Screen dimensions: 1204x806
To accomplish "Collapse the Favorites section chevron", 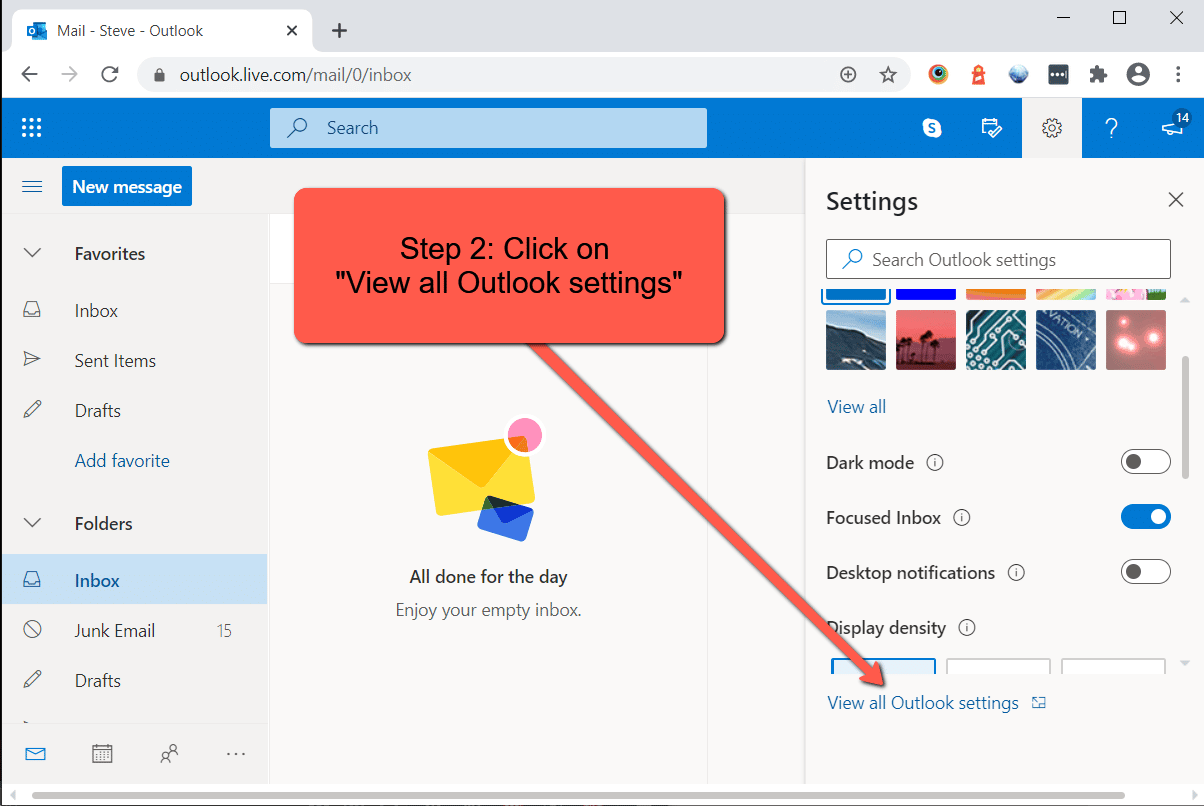I will coord(32,253).
